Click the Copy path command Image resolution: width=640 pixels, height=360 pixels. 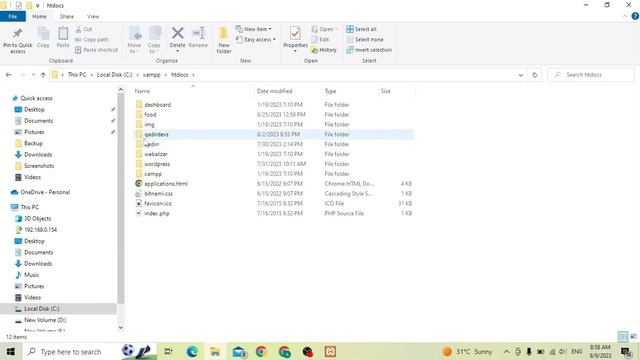click(x=92, y=40)
